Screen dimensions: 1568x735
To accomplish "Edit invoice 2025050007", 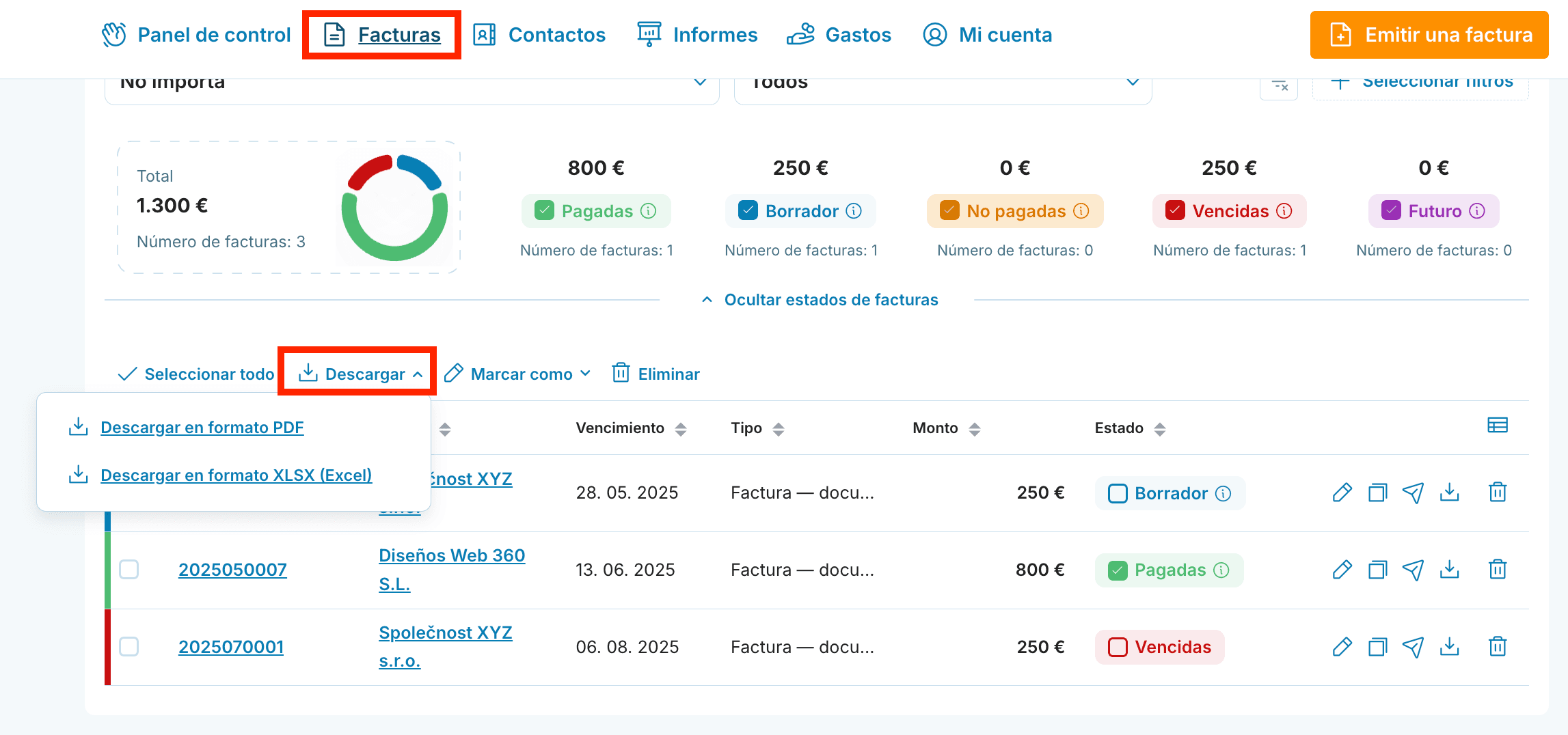I will coord(1342,570).
